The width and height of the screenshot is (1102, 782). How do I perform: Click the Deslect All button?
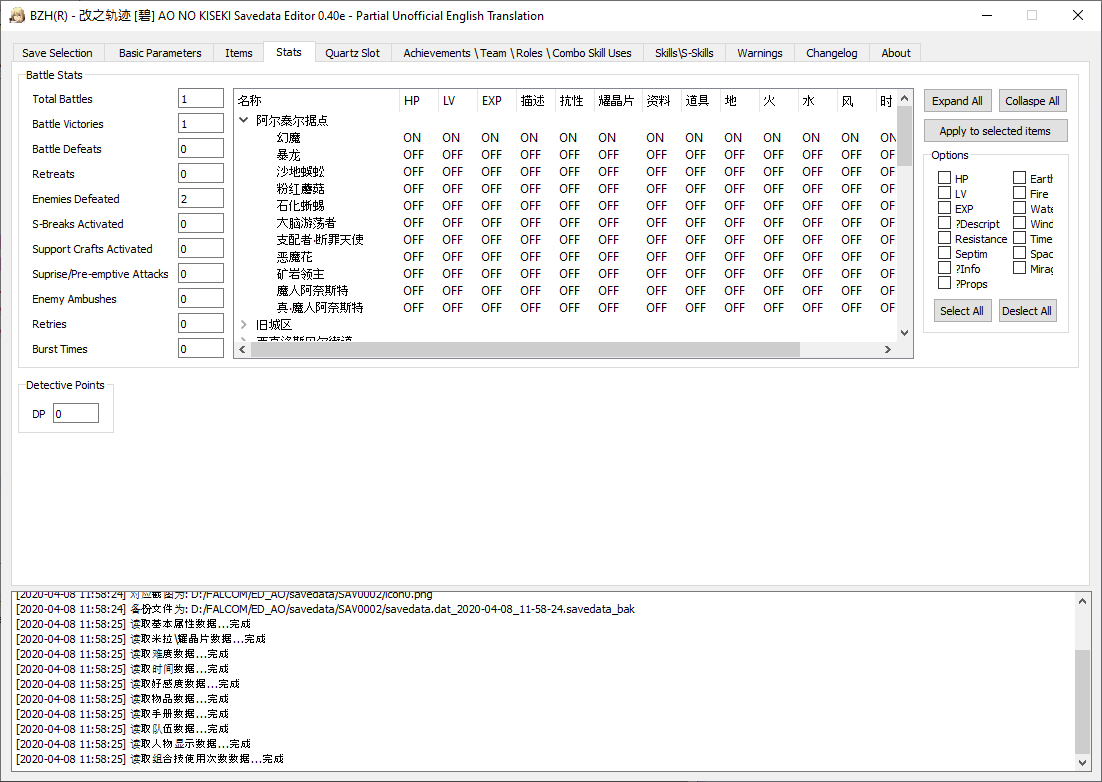coord(1027,311)
